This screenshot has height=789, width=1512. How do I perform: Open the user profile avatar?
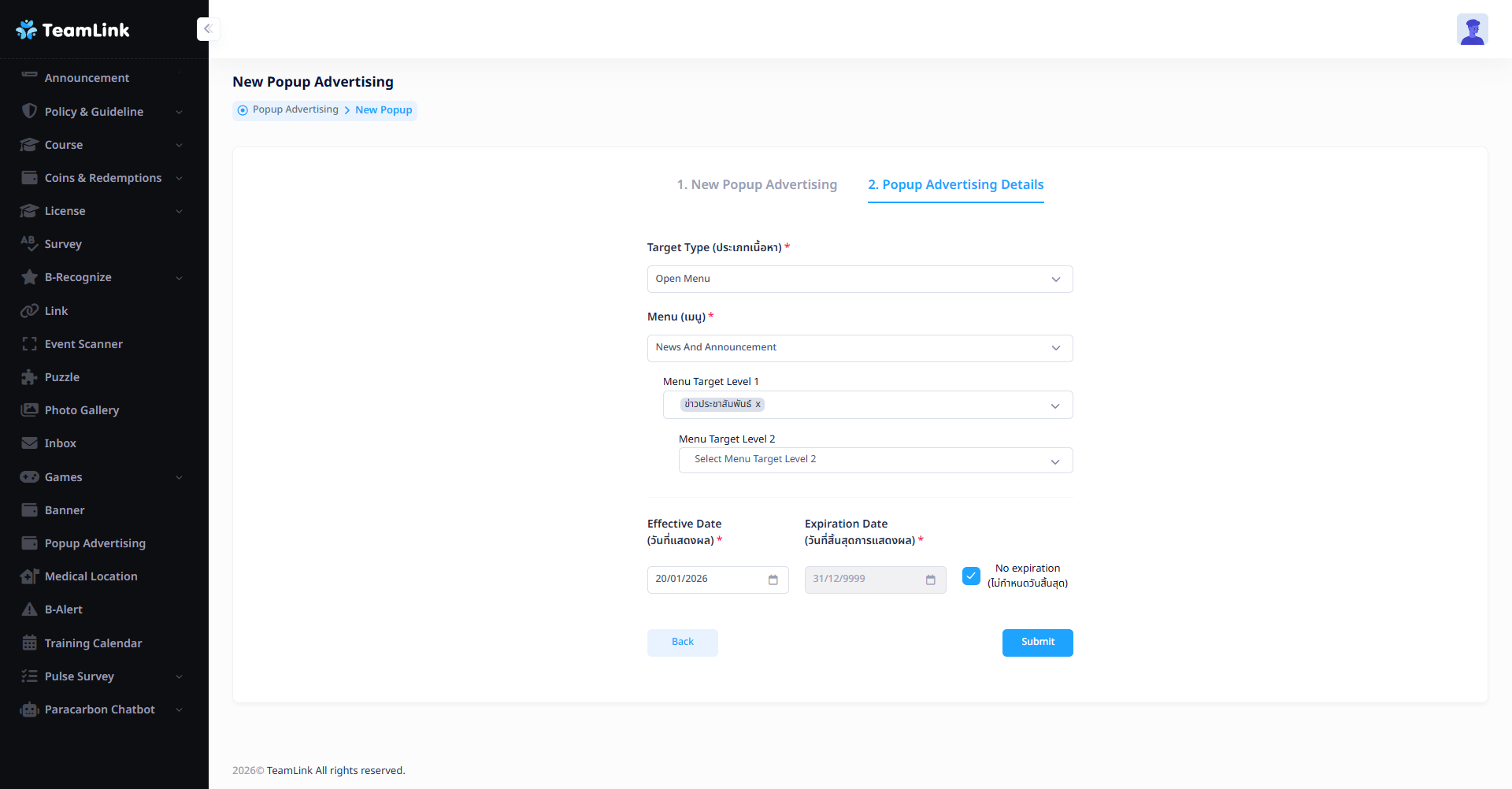(1471, 30)
